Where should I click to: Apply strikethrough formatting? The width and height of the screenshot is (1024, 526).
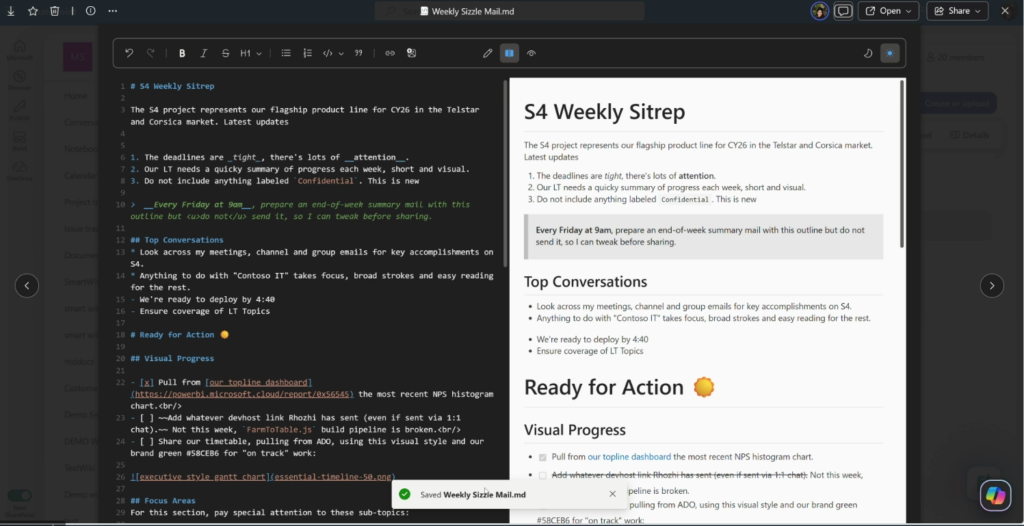[225, 53]
